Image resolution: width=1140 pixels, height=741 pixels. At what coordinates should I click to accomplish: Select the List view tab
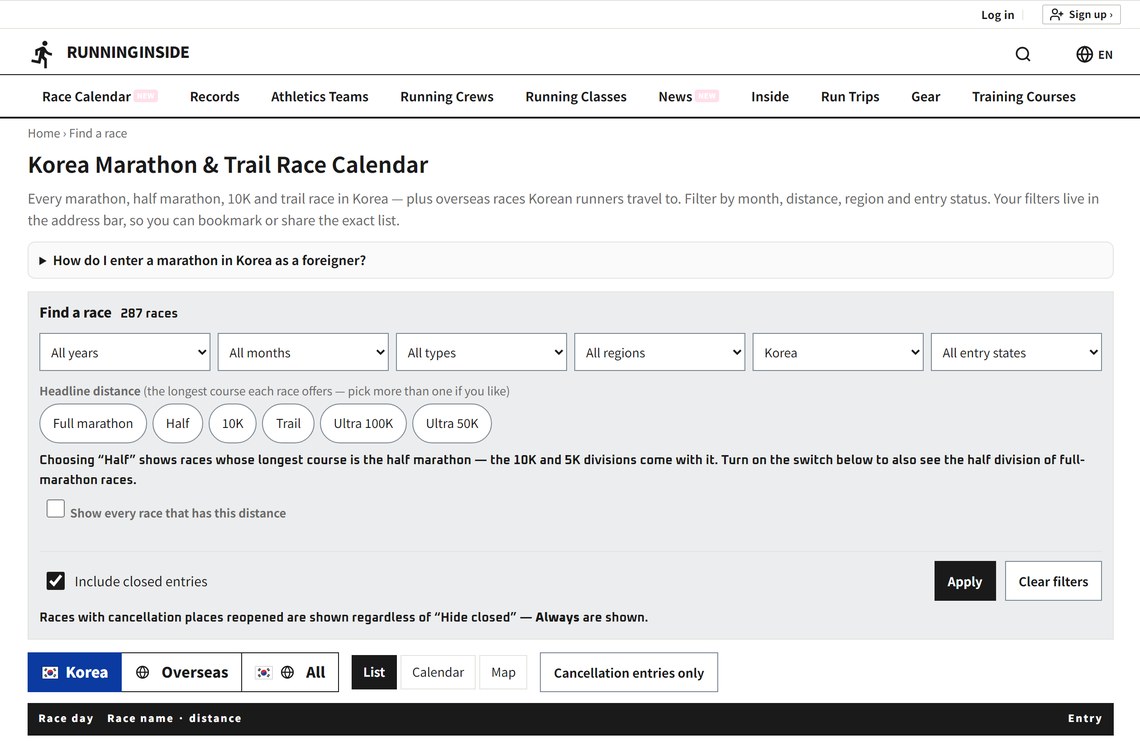pyautogui.click(x=374, y=673)
